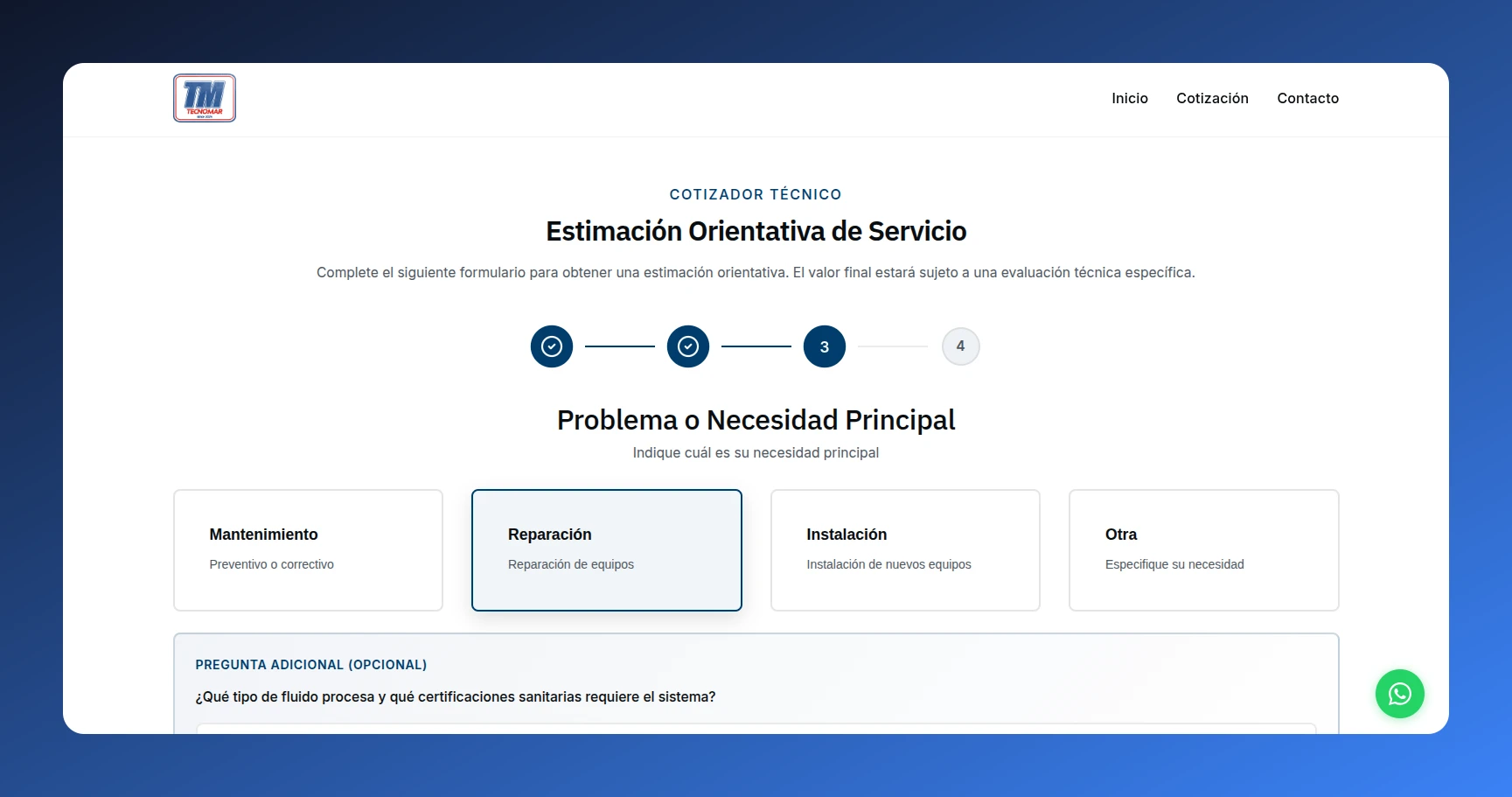Click the Tecnomar TM logo
This screenshot has width=1512, height=797.
pyautogui.click(x=205, y=98)
